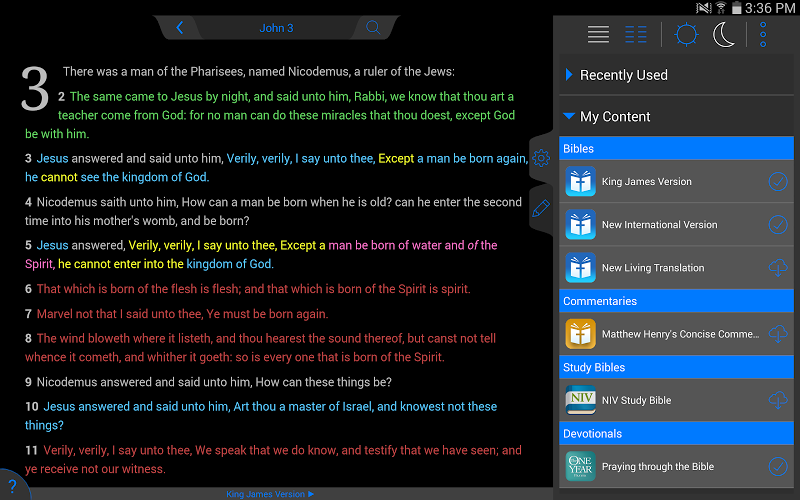Tap the battery indicator in the status bar
This screenshot has width=800, height=500.
click(x=736, y=8)
